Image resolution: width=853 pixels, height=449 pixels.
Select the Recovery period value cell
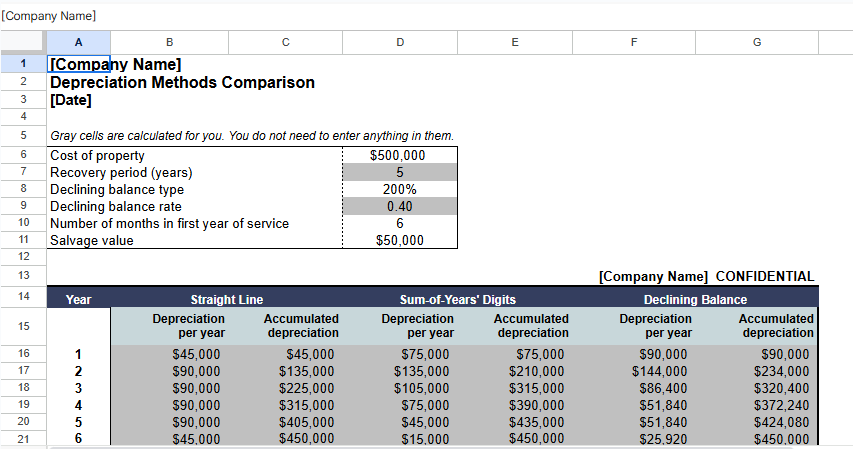pos(399,172)
